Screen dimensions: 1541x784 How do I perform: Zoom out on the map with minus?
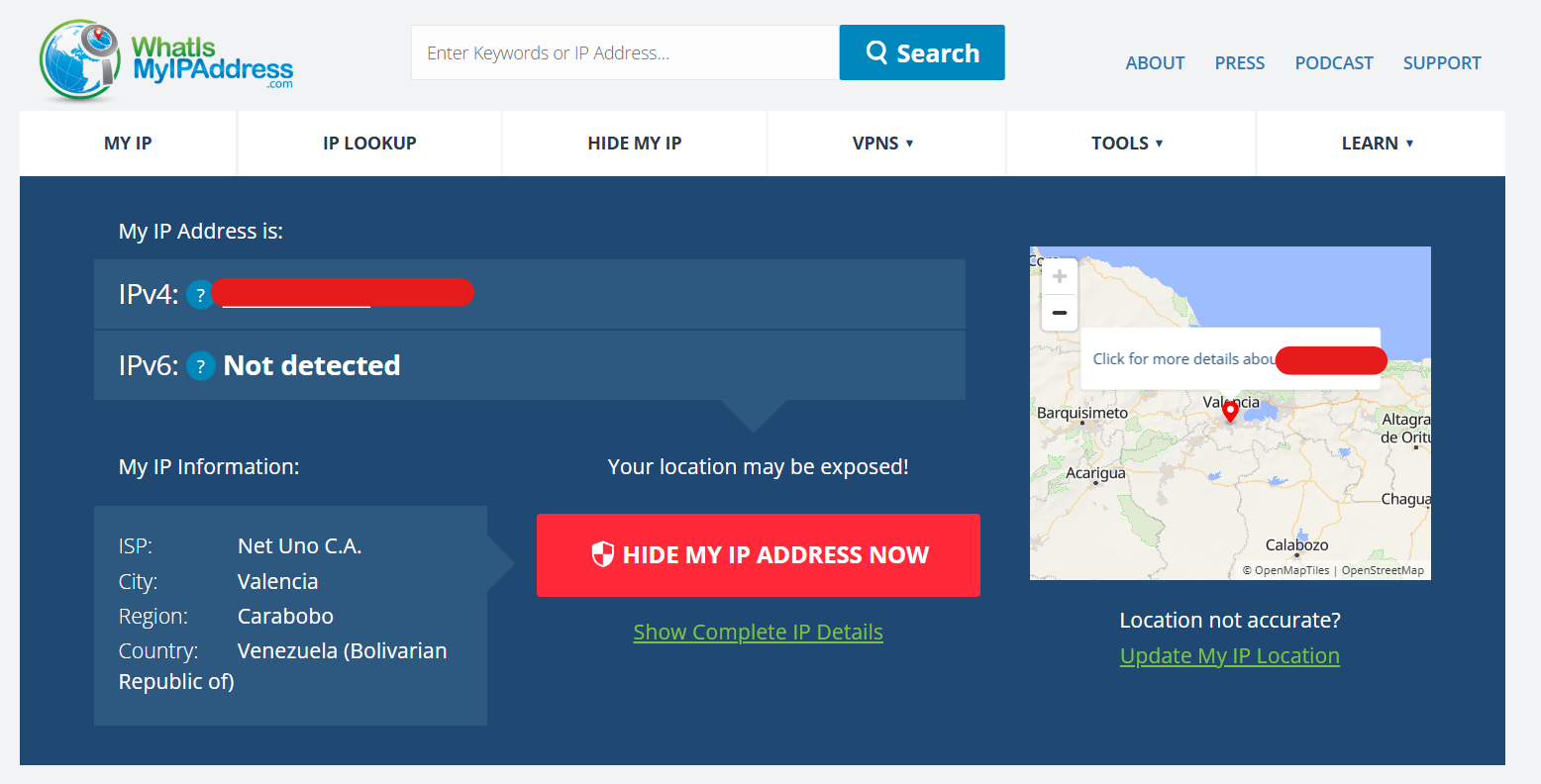click(1060, 313)
